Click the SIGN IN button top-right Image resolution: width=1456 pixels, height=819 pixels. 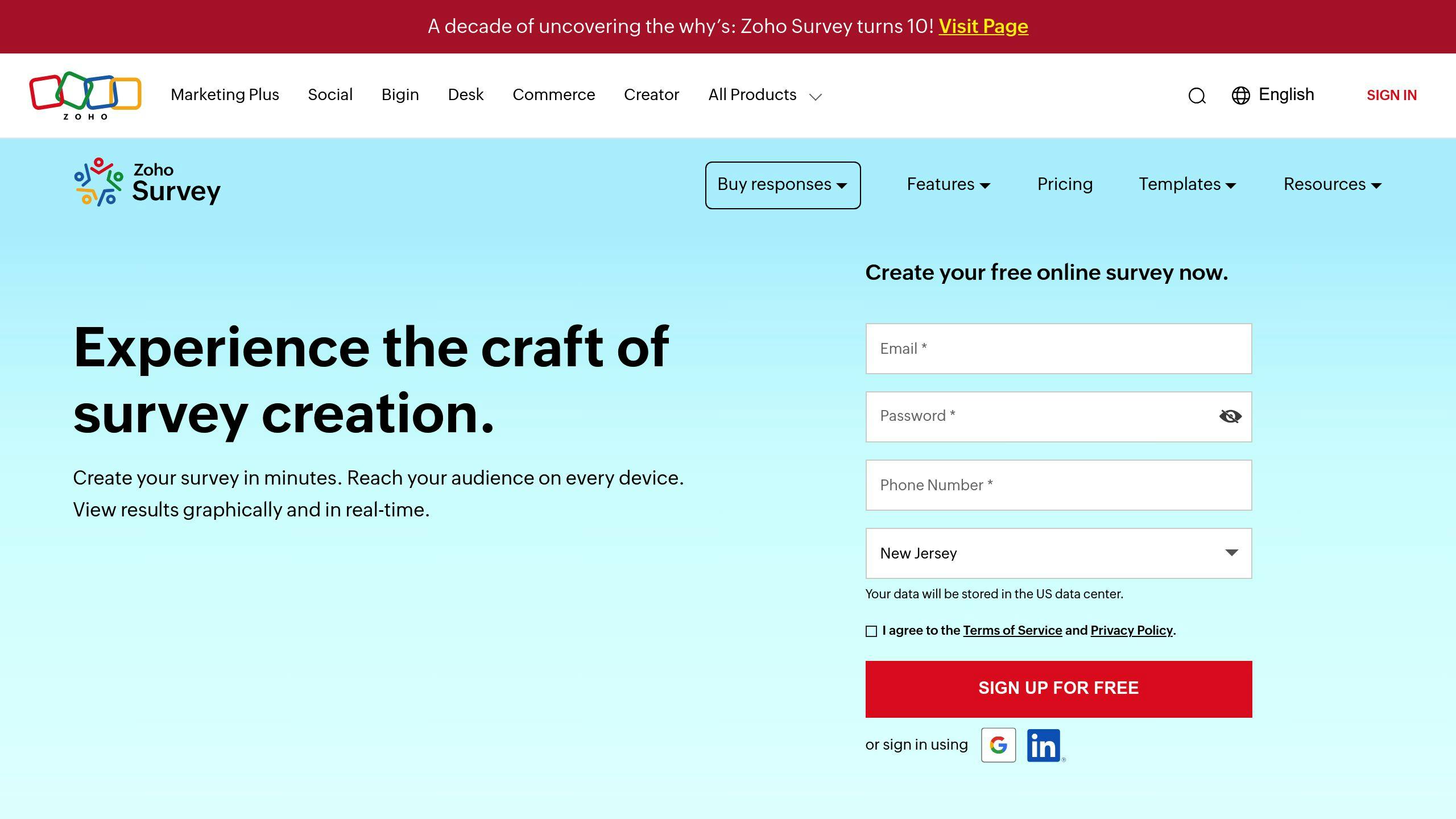click(1391, 95)
